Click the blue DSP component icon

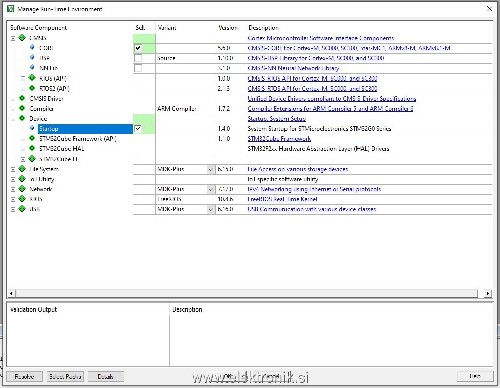(32, 57)
